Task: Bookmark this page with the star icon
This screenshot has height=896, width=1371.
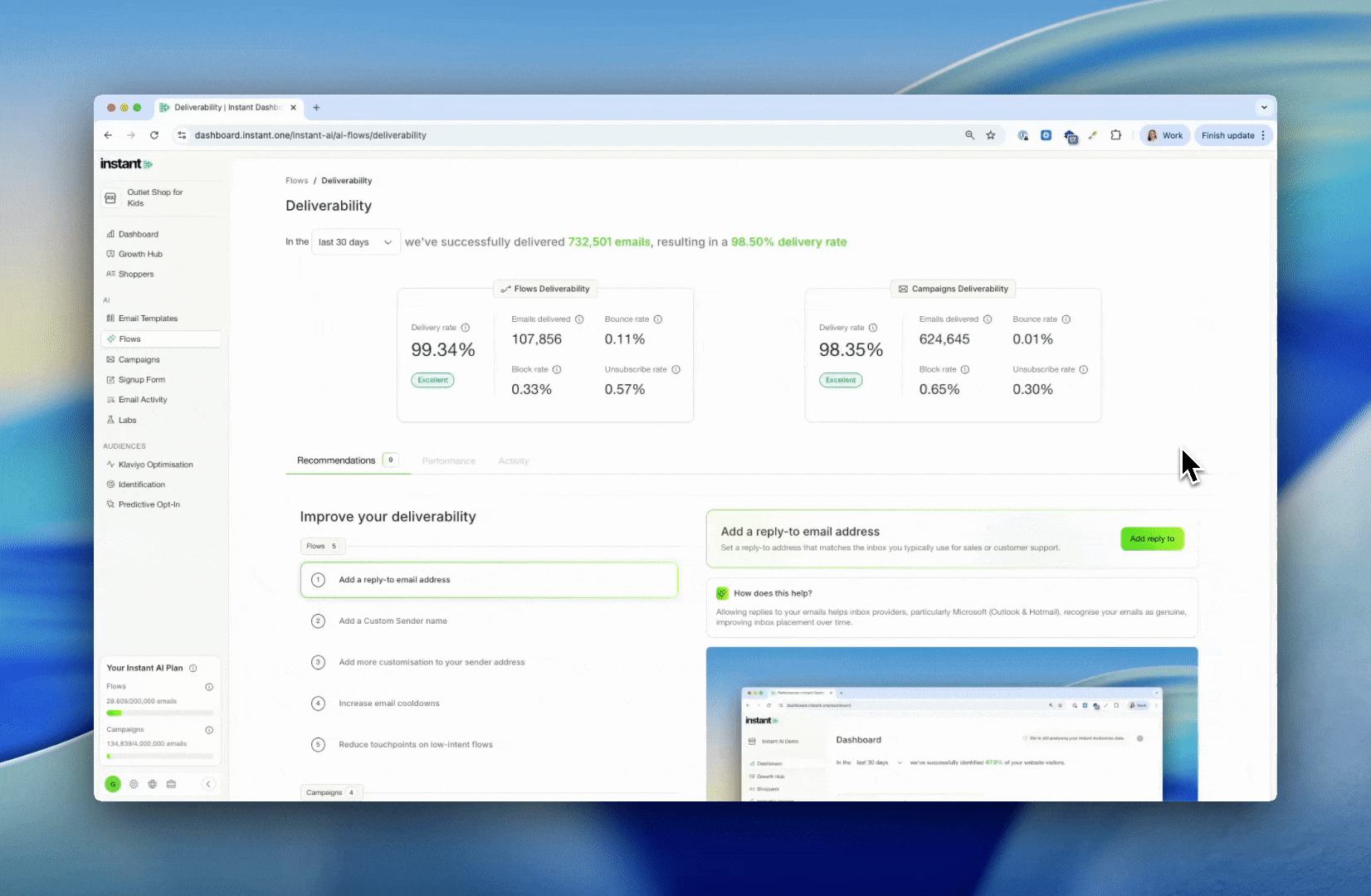Action: click(990, 135)
